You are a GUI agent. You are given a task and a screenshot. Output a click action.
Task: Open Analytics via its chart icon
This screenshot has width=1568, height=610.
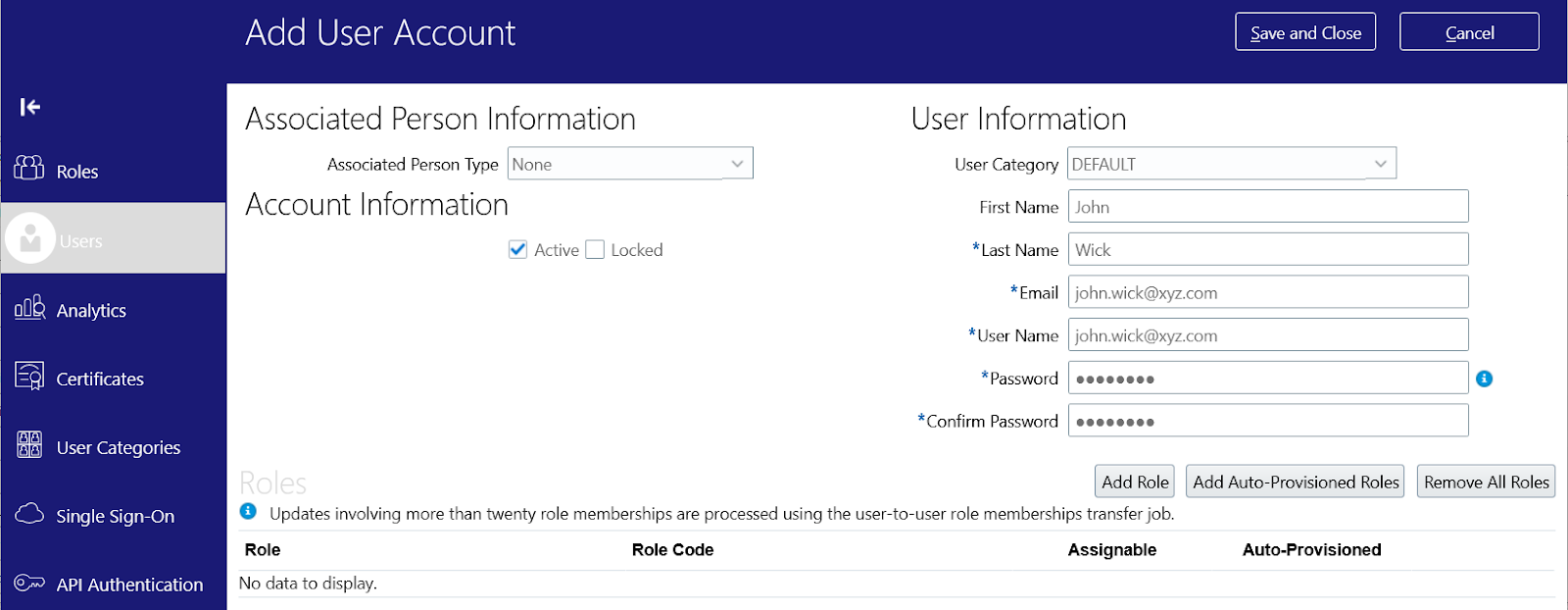pyautogui.click(x=29, y=308)
